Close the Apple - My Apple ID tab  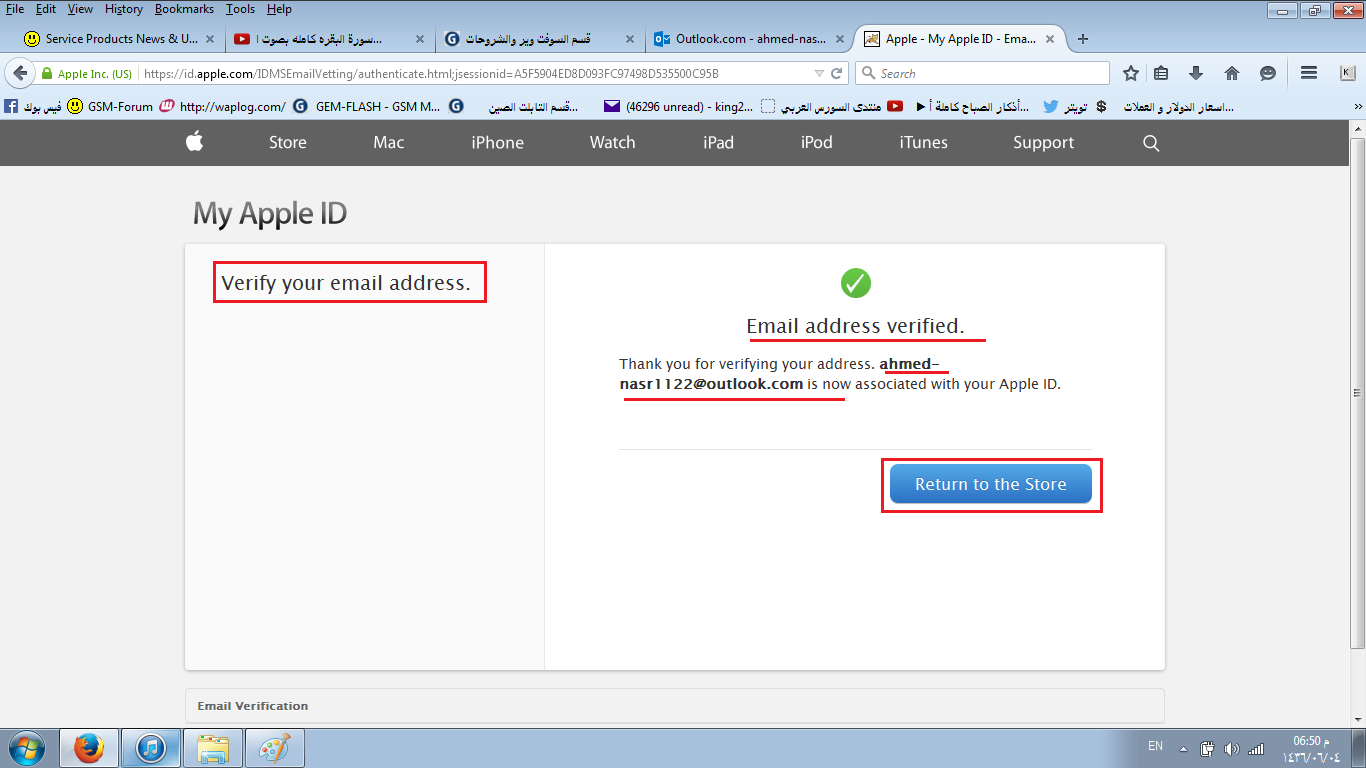click(x=1048, y=39)
